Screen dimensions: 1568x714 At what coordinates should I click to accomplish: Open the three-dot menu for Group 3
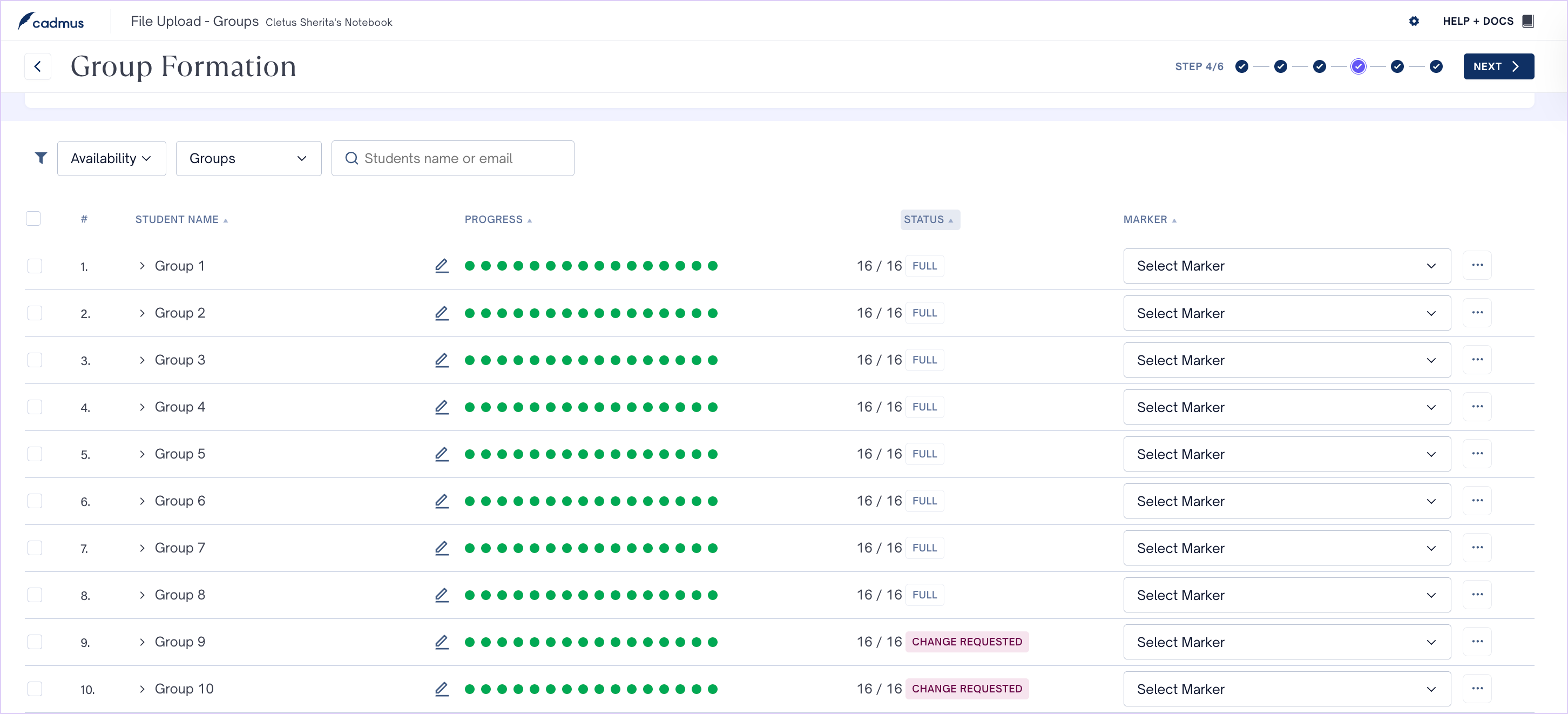1477,360
